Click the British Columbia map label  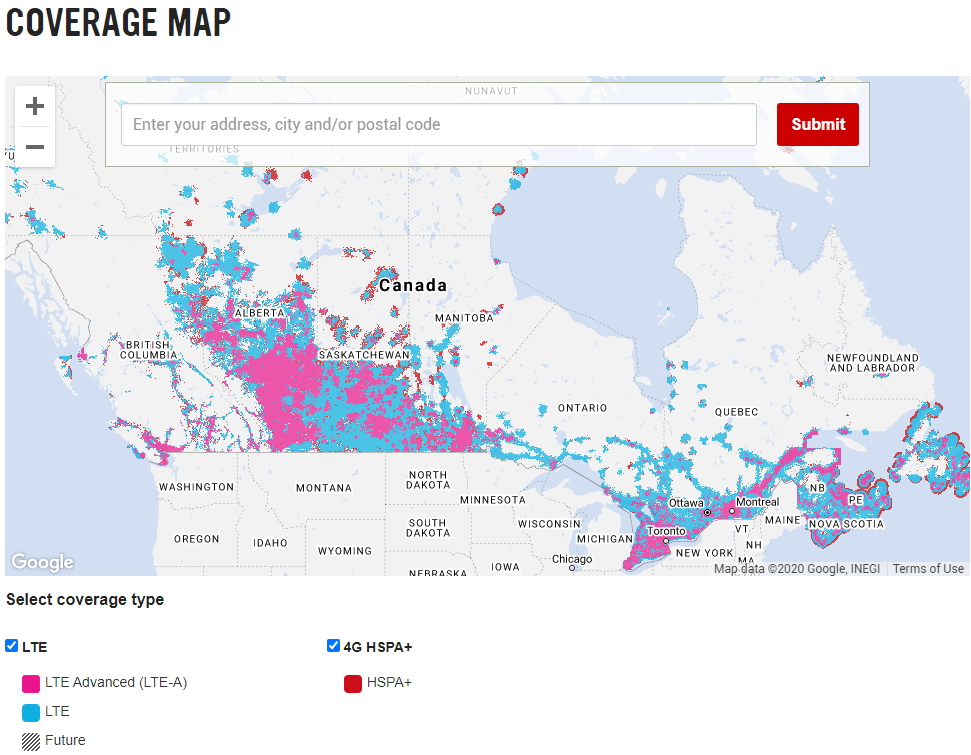[149, 349]
